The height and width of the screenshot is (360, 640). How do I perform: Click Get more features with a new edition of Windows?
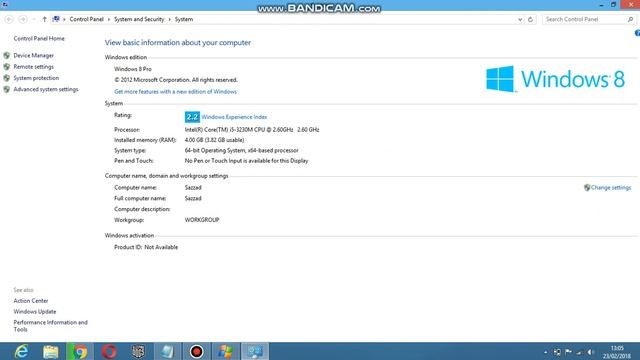tap(176, 92)
